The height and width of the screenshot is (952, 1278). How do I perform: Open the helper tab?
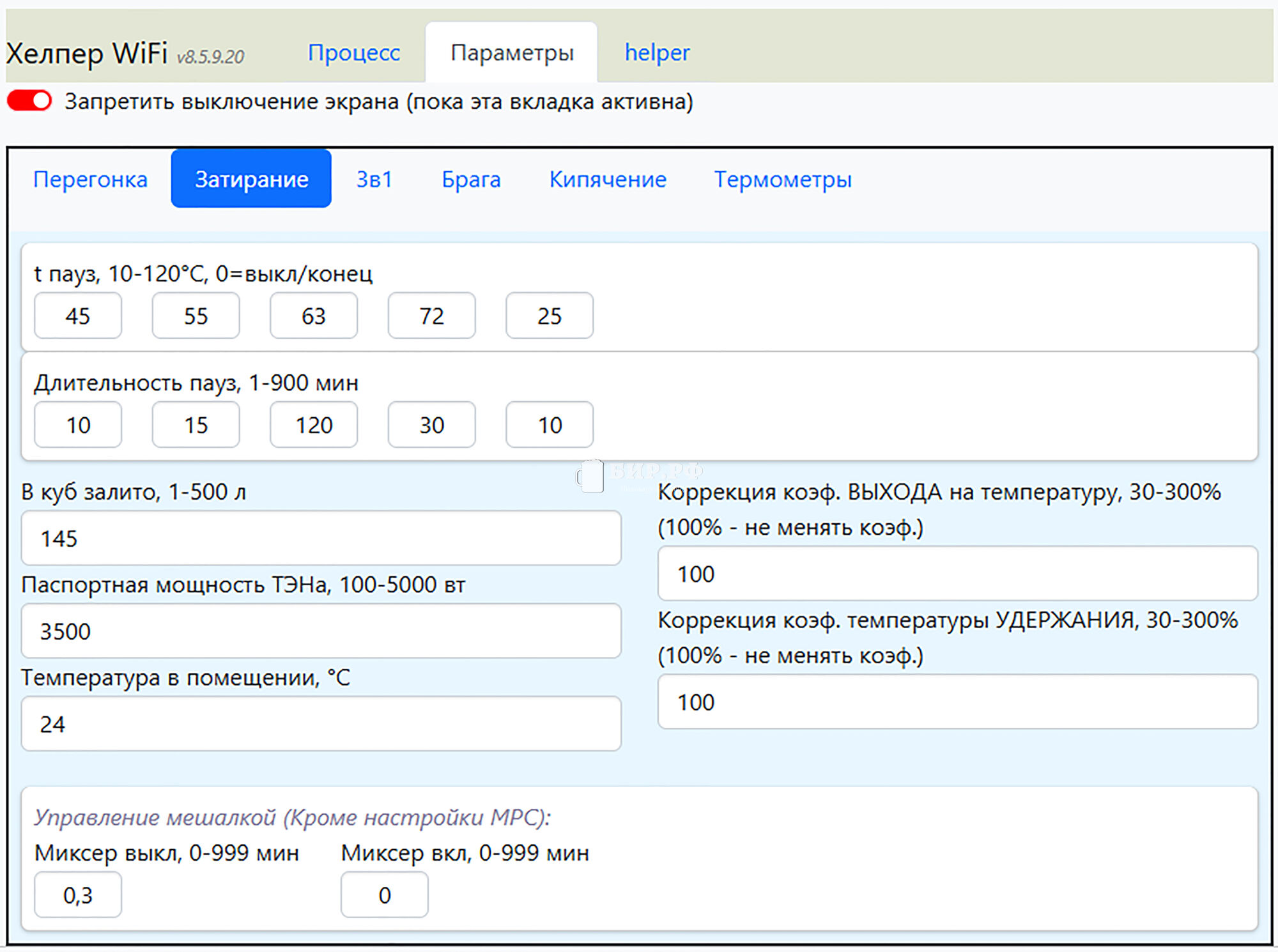(657, 52)
